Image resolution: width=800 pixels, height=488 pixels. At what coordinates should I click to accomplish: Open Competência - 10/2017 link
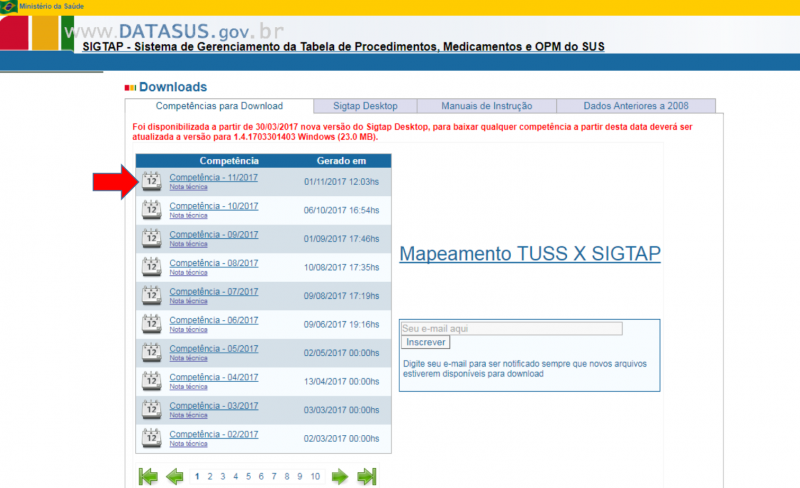(x=214, y=206)
